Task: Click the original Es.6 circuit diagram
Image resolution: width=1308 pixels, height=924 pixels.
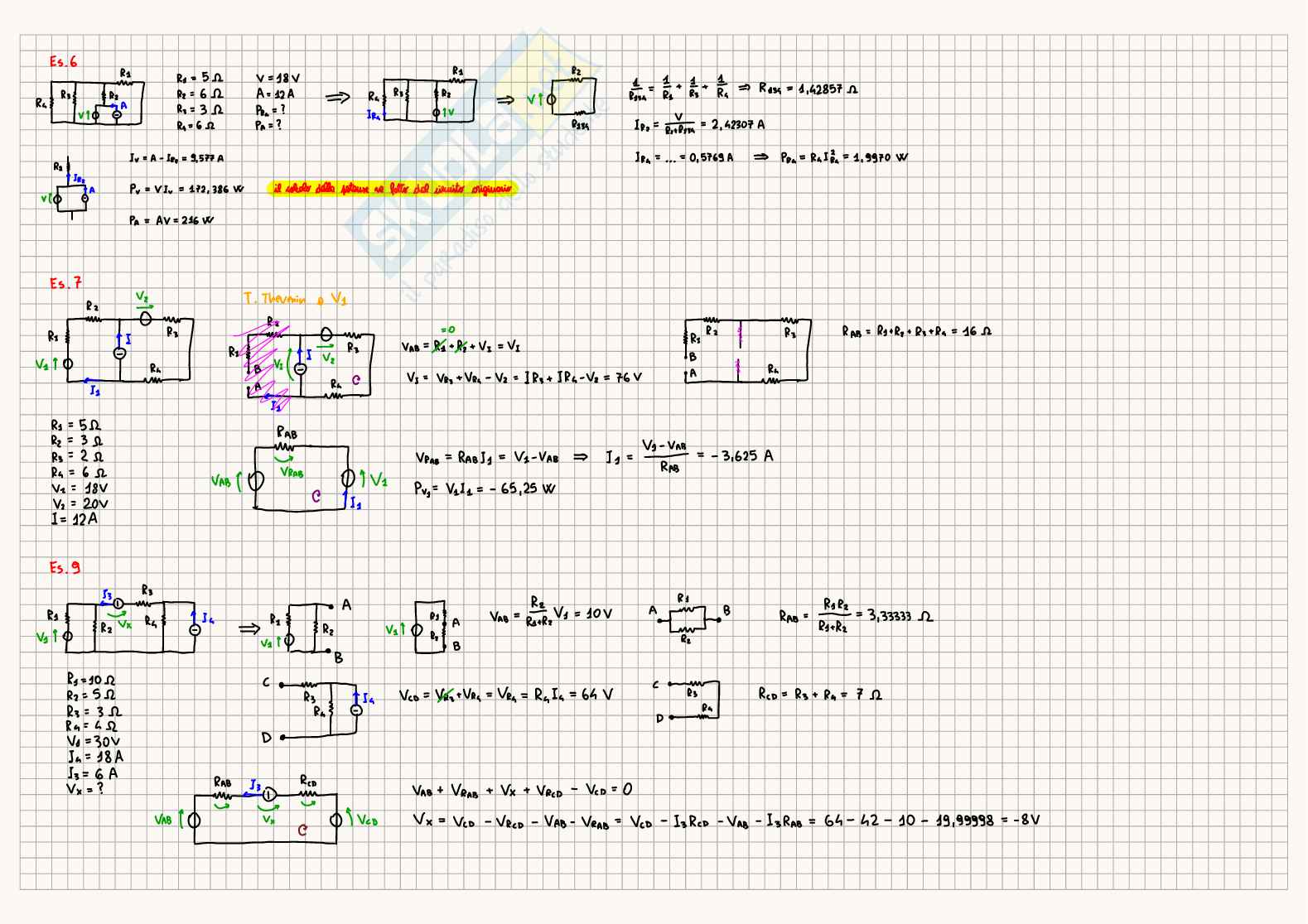Action: [x=89, y=100]
